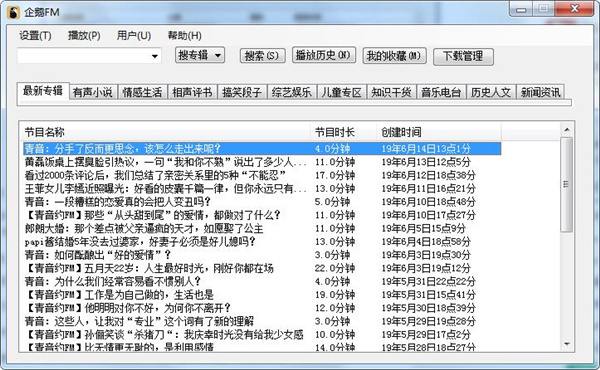Open the 设置(T) menu
600x370 pixels.
tap(35, 36)
